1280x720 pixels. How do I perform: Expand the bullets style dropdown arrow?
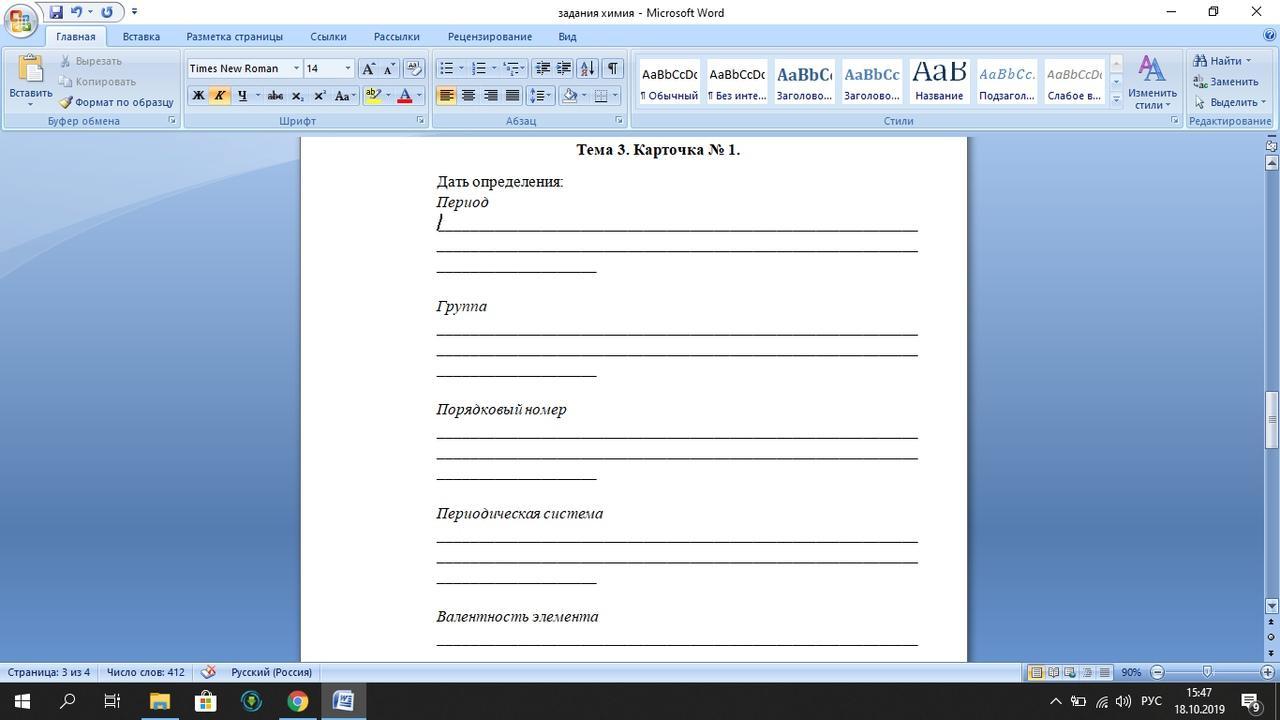coord(461,68)
